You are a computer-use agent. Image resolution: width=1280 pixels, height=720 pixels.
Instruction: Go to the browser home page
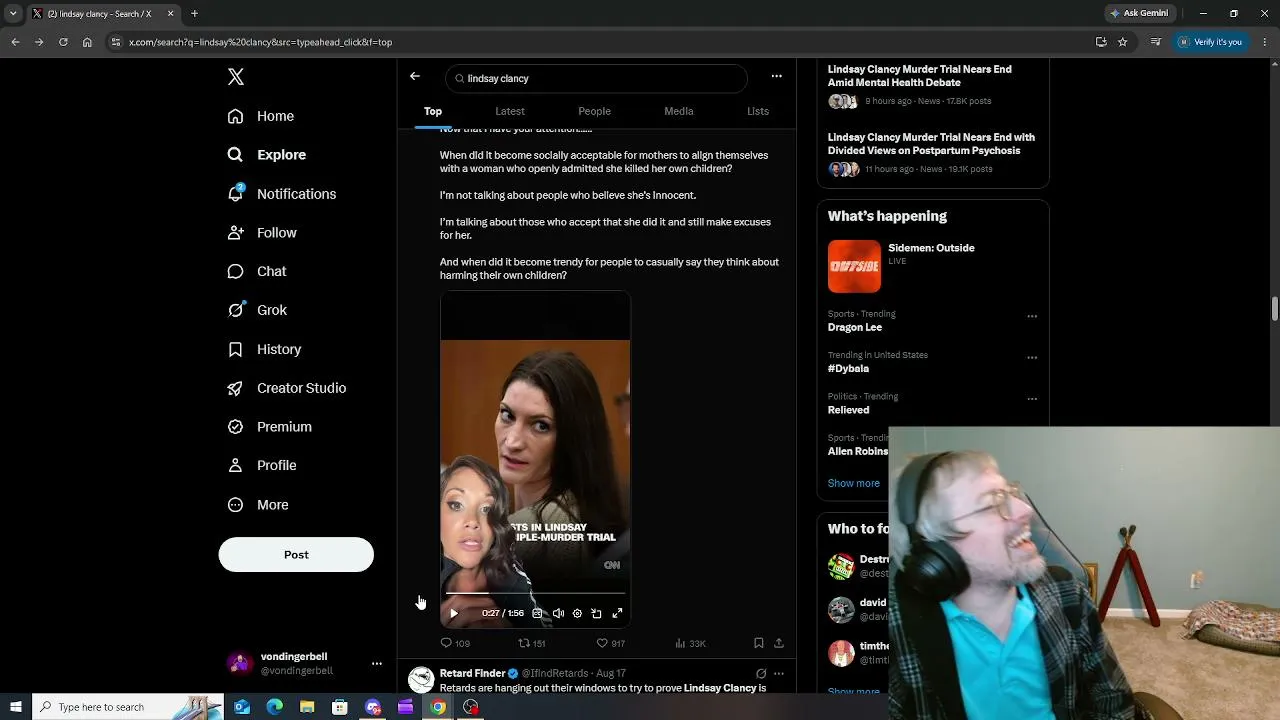tap(87, 42)
